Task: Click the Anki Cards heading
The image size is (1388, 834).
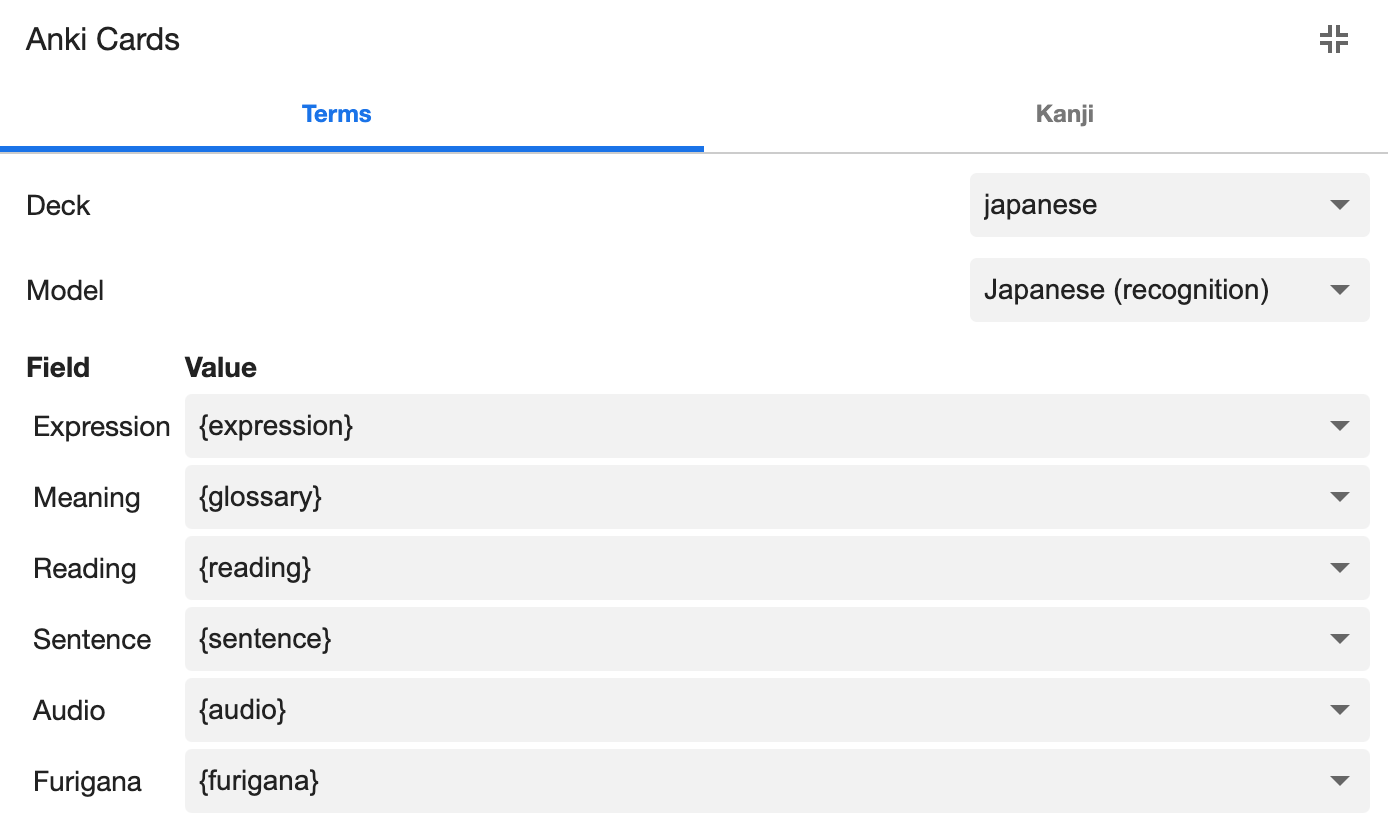Action: 103,40
